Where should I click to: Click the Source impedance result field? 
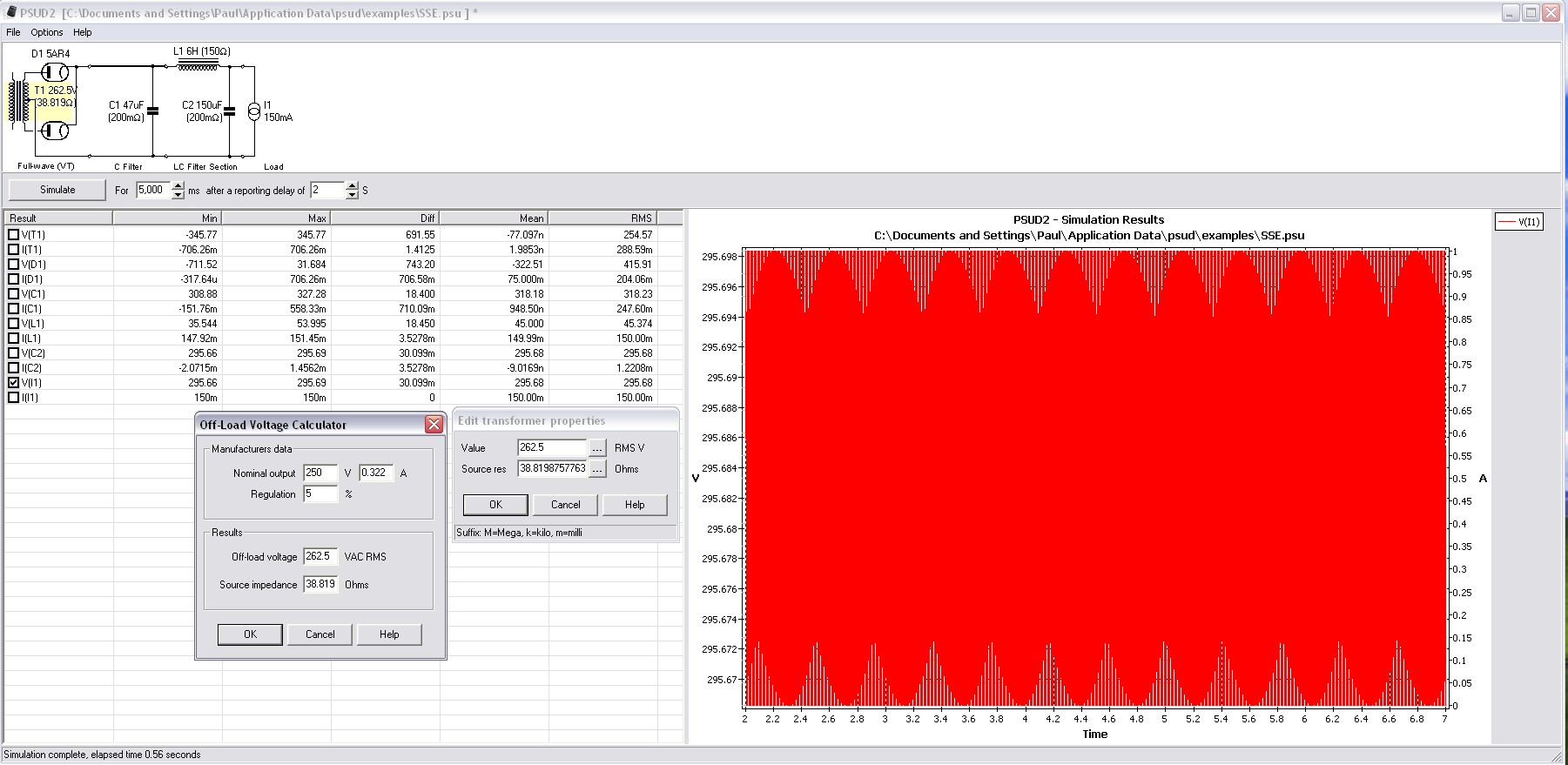tap(320, 584)
